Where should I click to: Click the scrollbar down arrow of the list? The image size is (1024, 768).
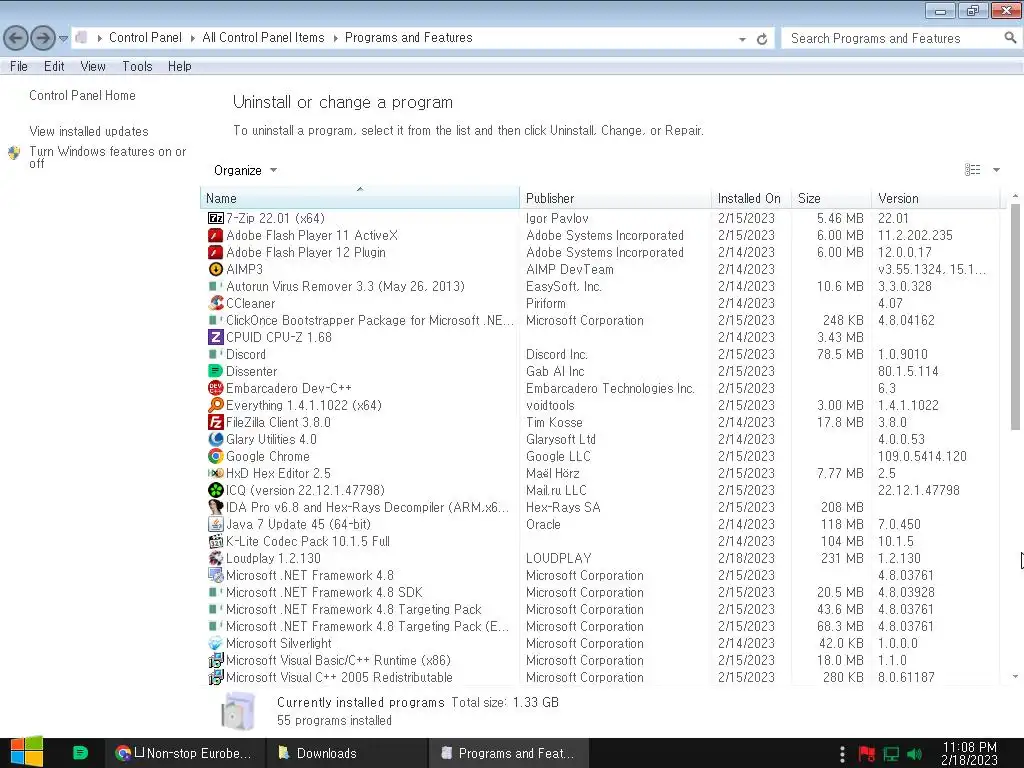1015,677
